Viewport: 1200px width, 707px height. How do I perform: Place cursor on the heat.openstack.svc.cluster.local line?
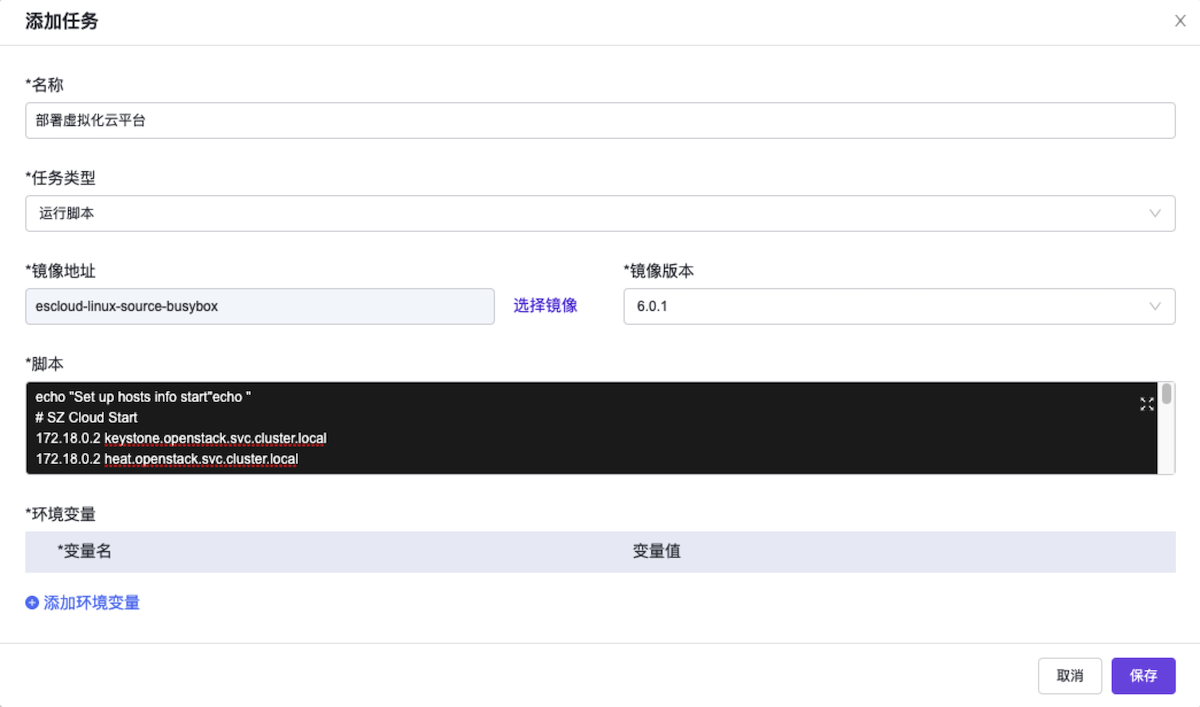166,459
